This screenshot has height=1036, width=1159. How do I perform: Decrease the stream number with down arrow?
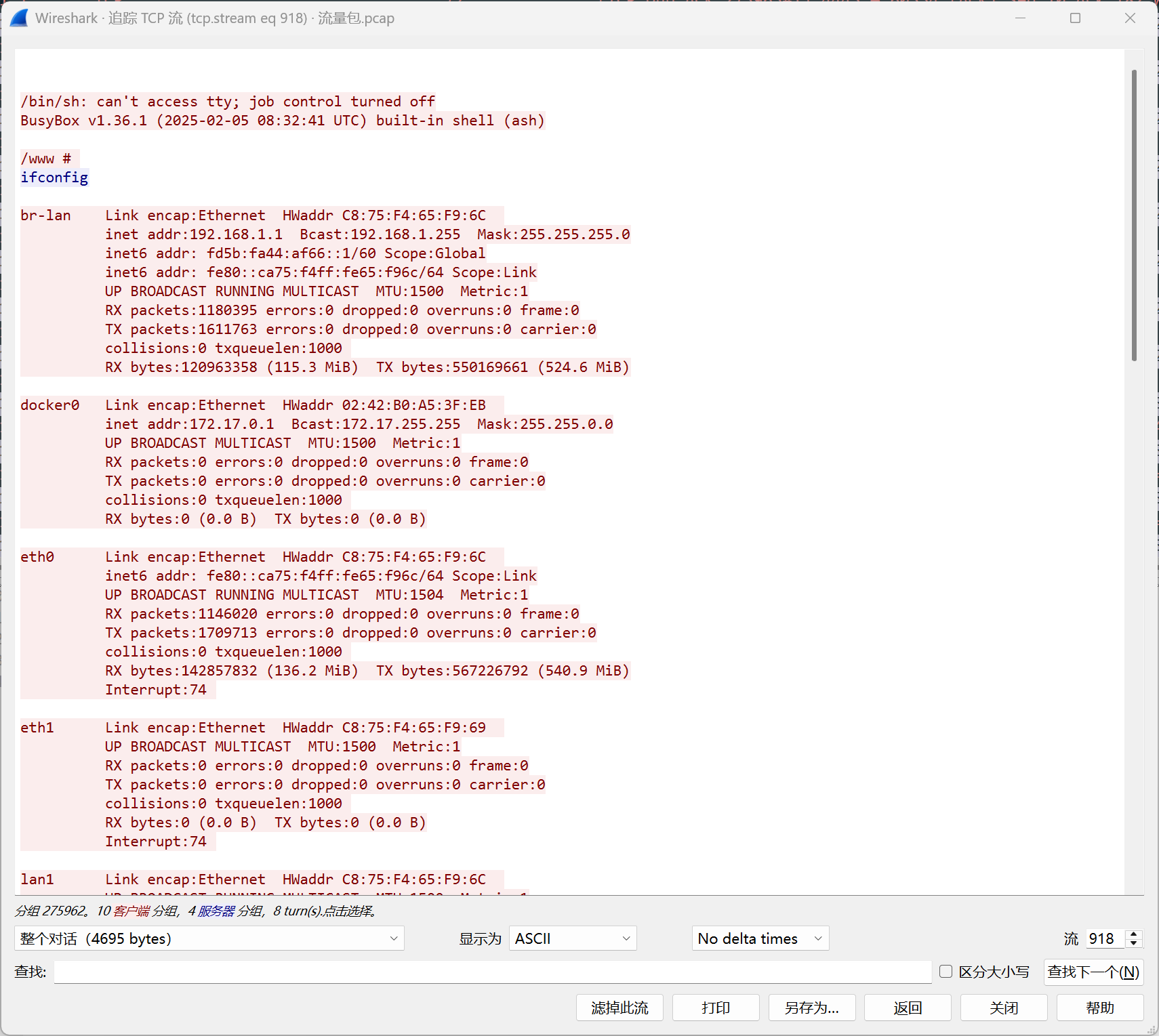click(1134, 943)
